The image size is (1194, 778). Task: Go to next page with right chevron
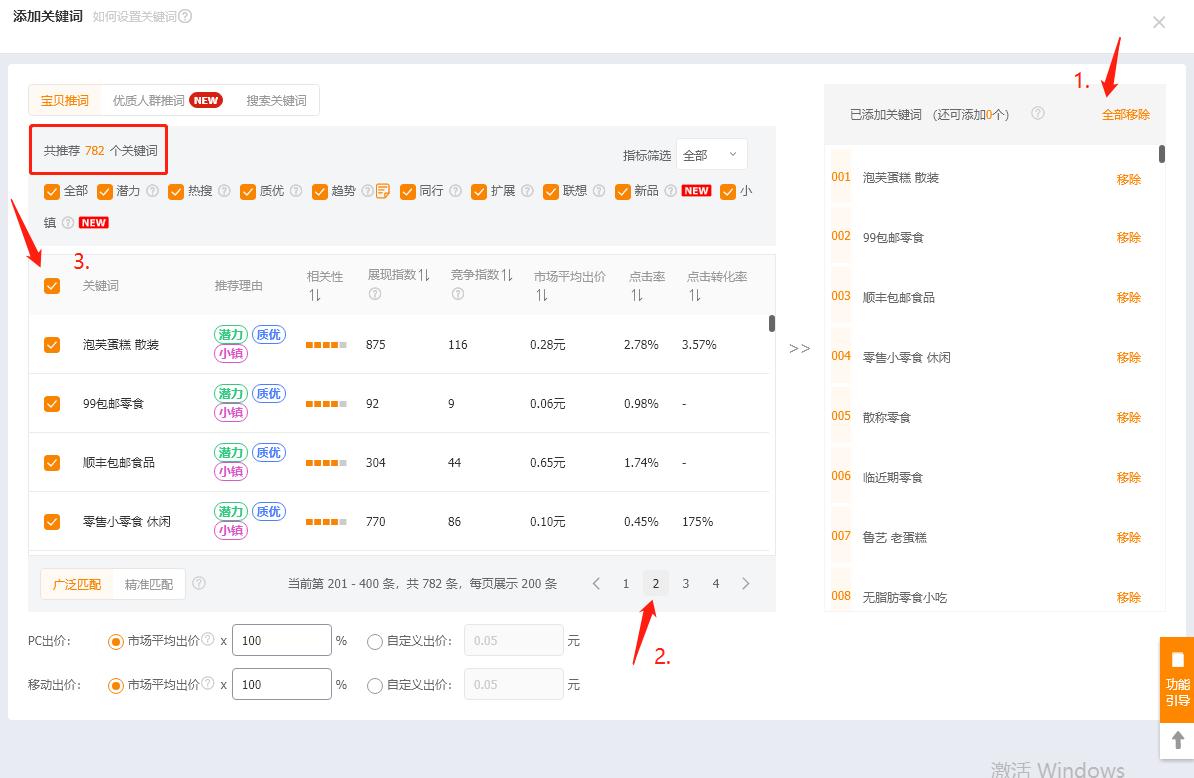coord(745,582)
